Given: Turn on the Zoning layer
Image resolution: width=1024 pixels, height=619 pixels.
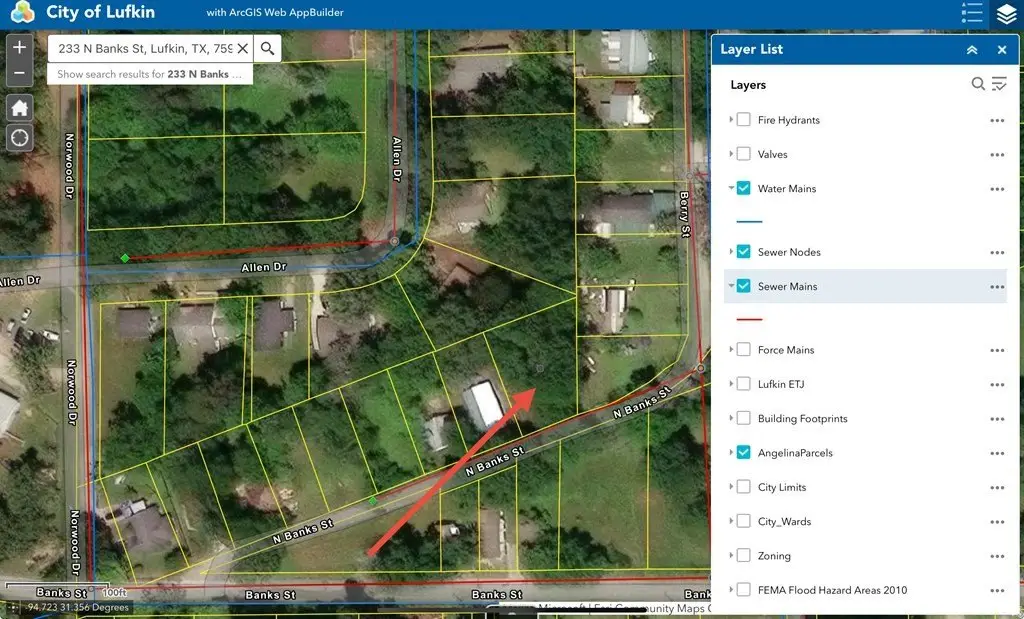Looking at the screenshot, I should 744,556.
